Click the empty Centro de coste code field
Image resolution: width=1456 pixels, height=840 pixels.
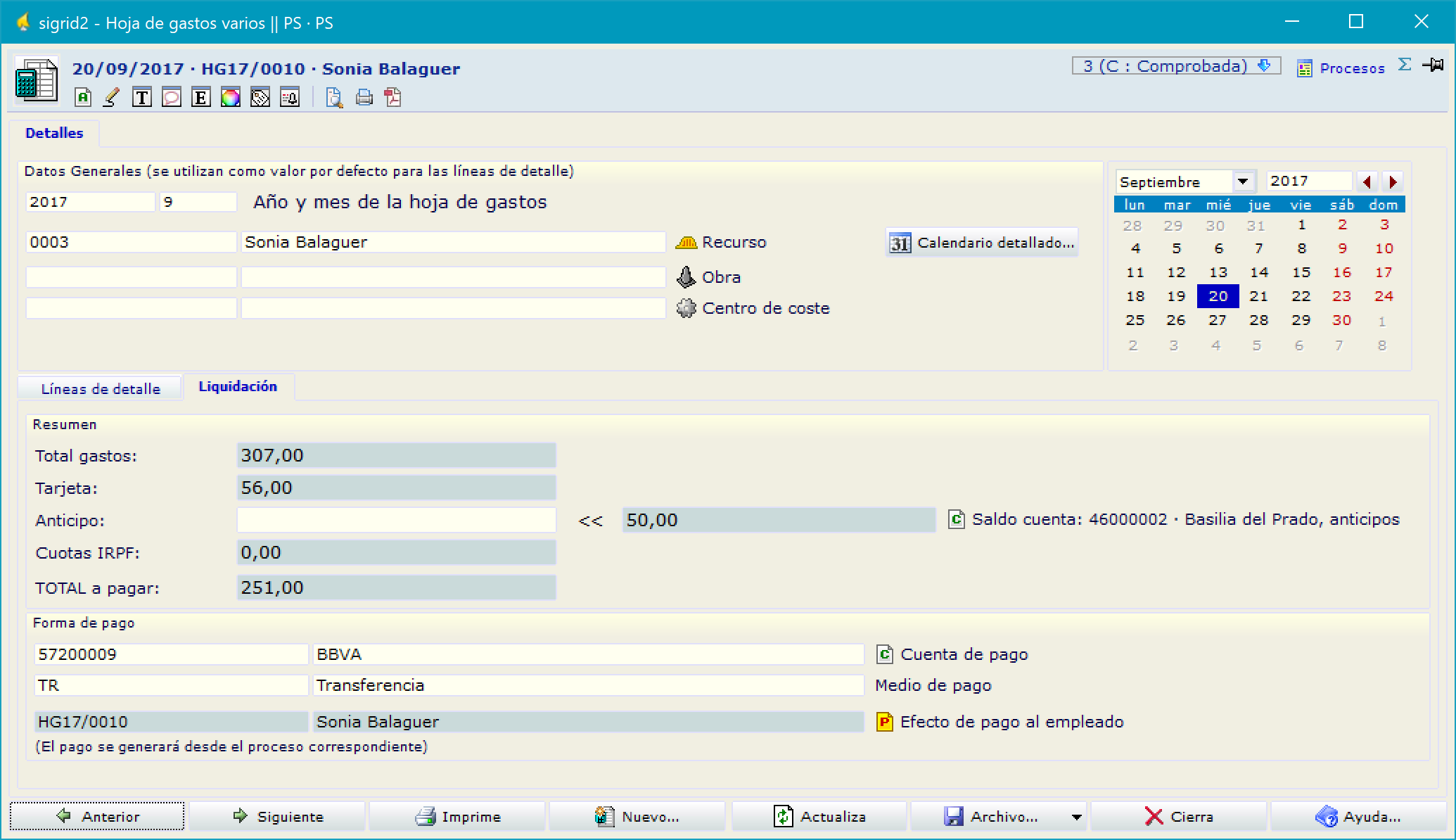click(x=131, y=308)
